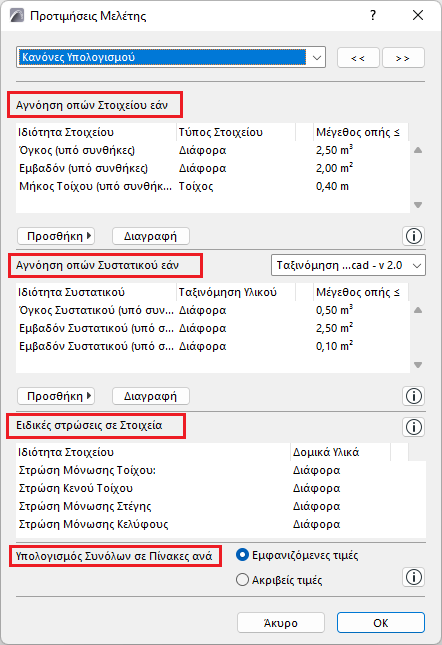Open info for Element hole rules section
This screenshot has height=645, width=442.
[414, 236]
